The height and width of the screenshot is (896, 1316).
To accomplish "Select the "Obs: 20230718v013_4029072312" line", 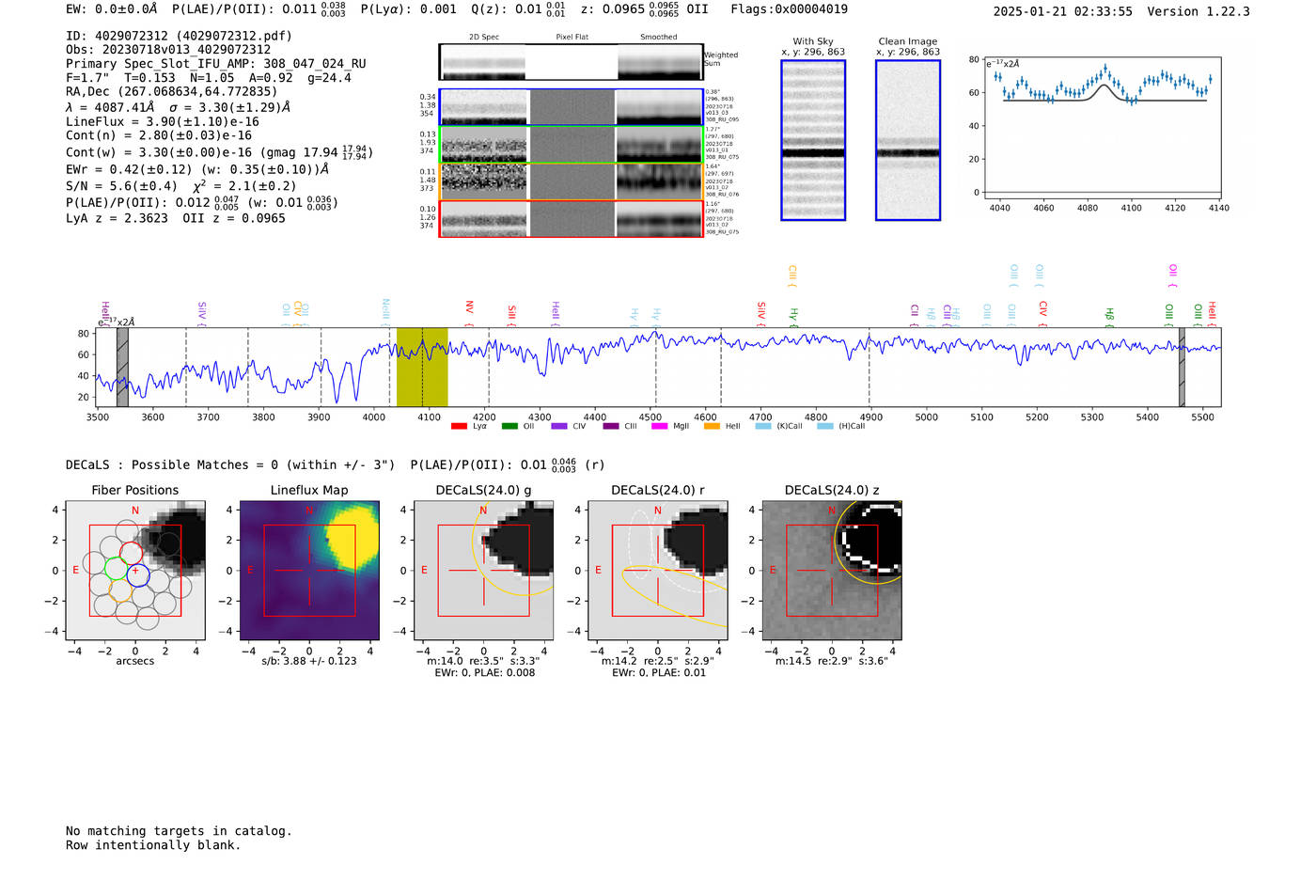I will (x=168, y=50).
